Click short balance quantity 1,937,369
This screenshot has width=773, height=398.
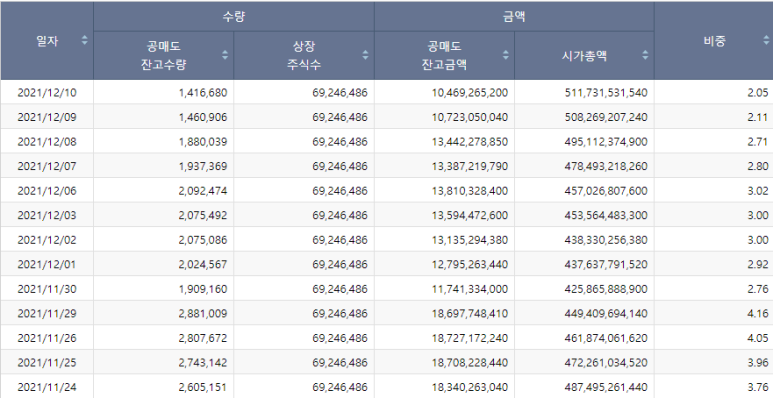(203, 166)
